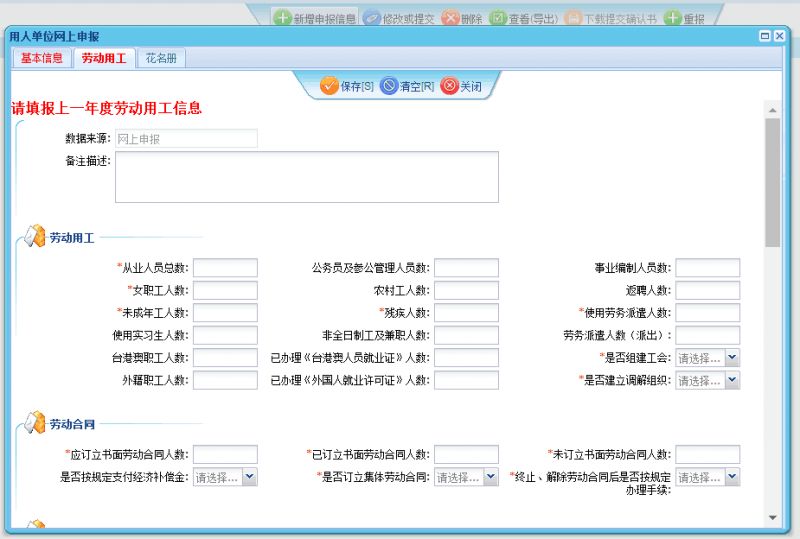Click the 女职工人数 input field
This screenshot has height=539, width=800.
coord(225,290)
